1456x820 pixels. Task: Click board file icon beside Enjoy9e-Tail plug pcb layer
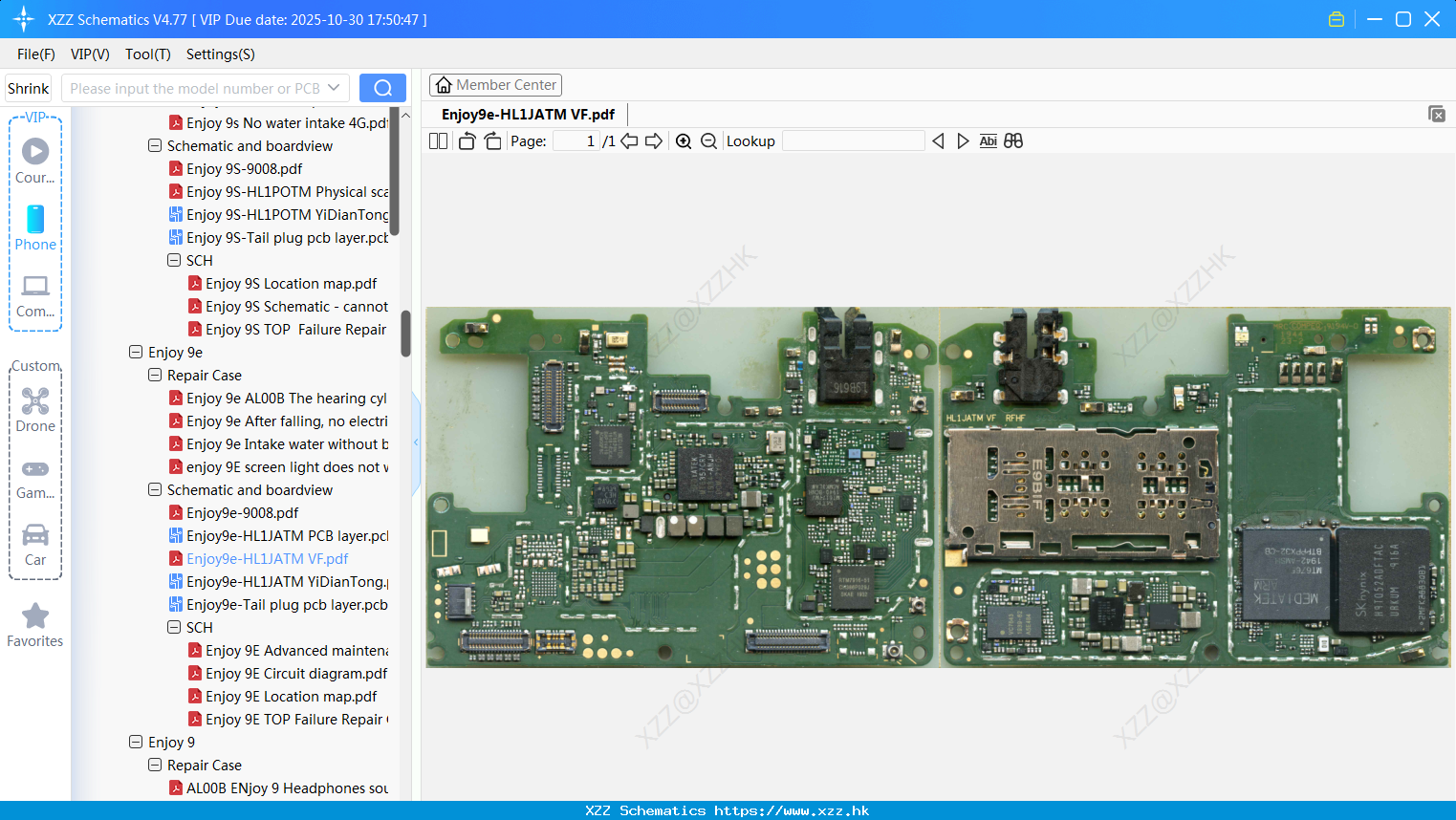[176, 604]
